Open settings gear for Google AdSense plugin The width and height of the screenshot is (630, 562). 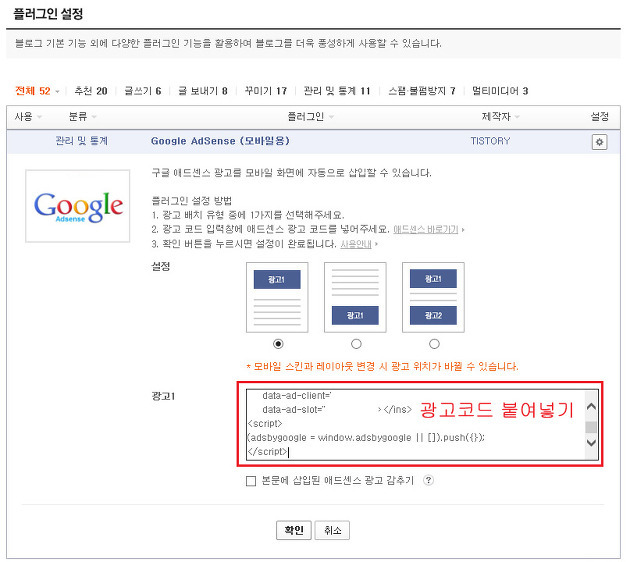pos(599,142)
